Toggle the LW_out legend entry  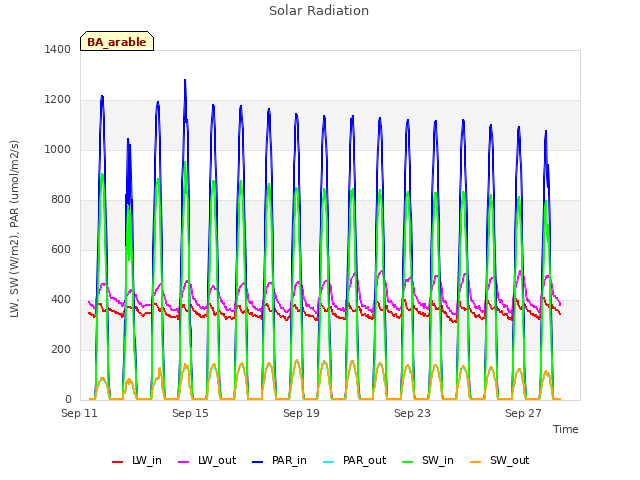click(207, 461)
